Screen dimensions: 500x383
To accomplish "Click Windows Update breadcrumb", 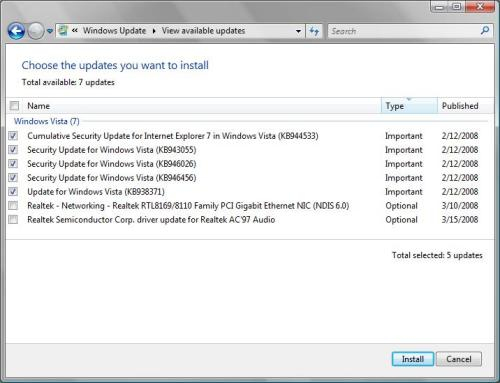I will pos(114,31).
